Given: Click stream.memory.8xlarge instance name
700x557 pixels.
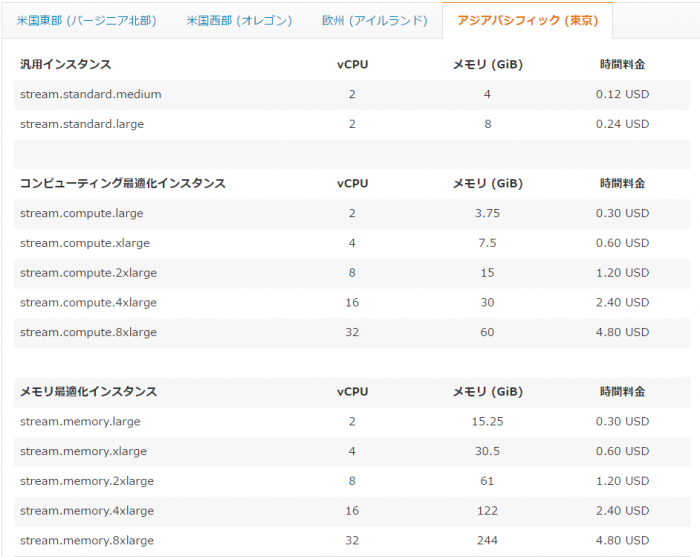Looking at the screenshot, I should (87, 540).
